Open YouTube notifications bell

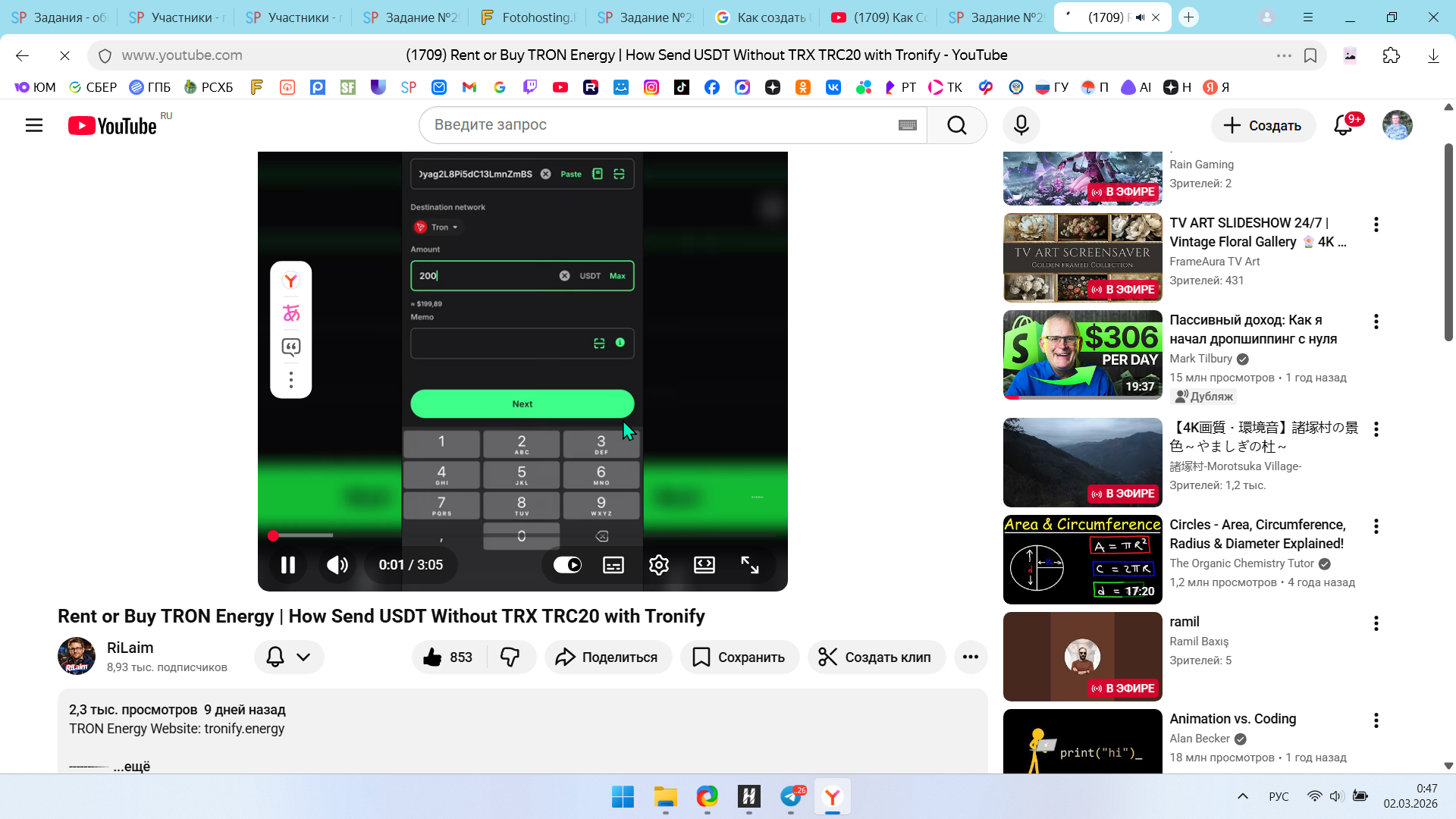[x=1343, y=125]
